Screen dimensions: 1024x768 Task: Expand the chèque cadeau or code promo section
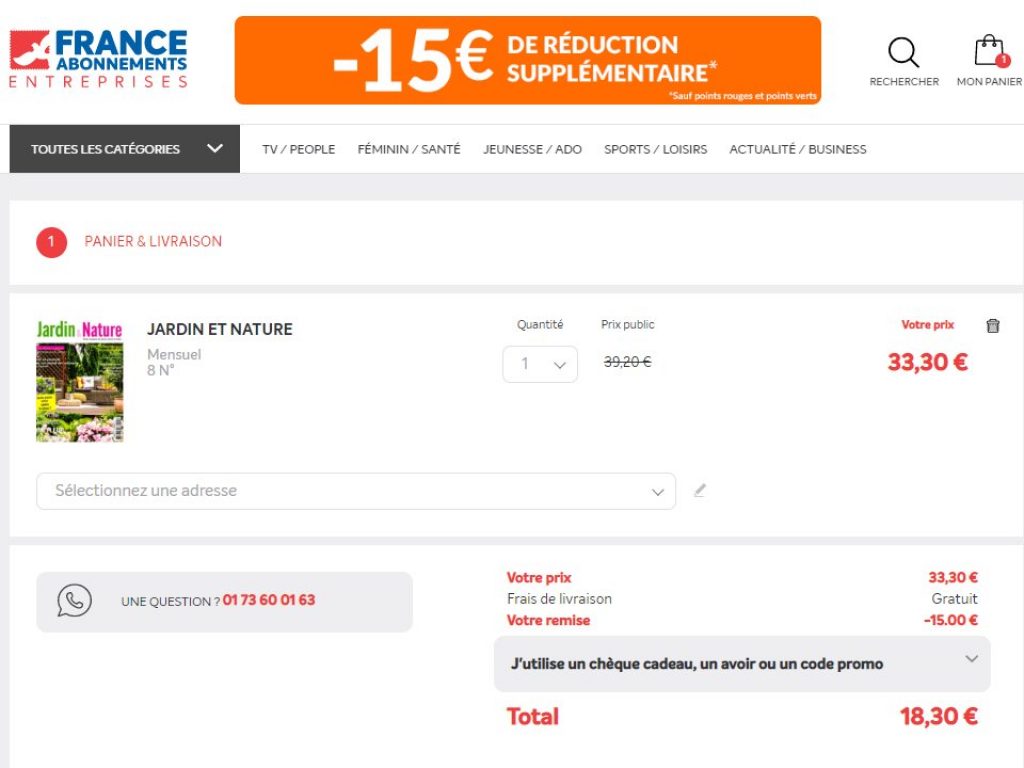coord(742,663)
